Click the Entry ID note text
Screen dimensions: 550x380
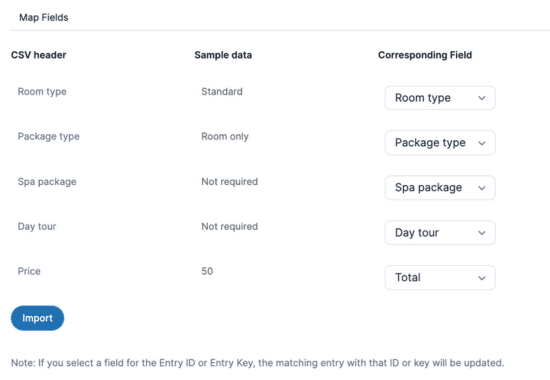(257, 363)
